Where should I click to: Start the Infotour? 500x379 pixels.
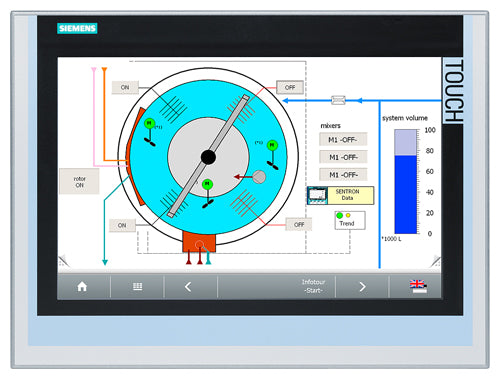point(313,286)
